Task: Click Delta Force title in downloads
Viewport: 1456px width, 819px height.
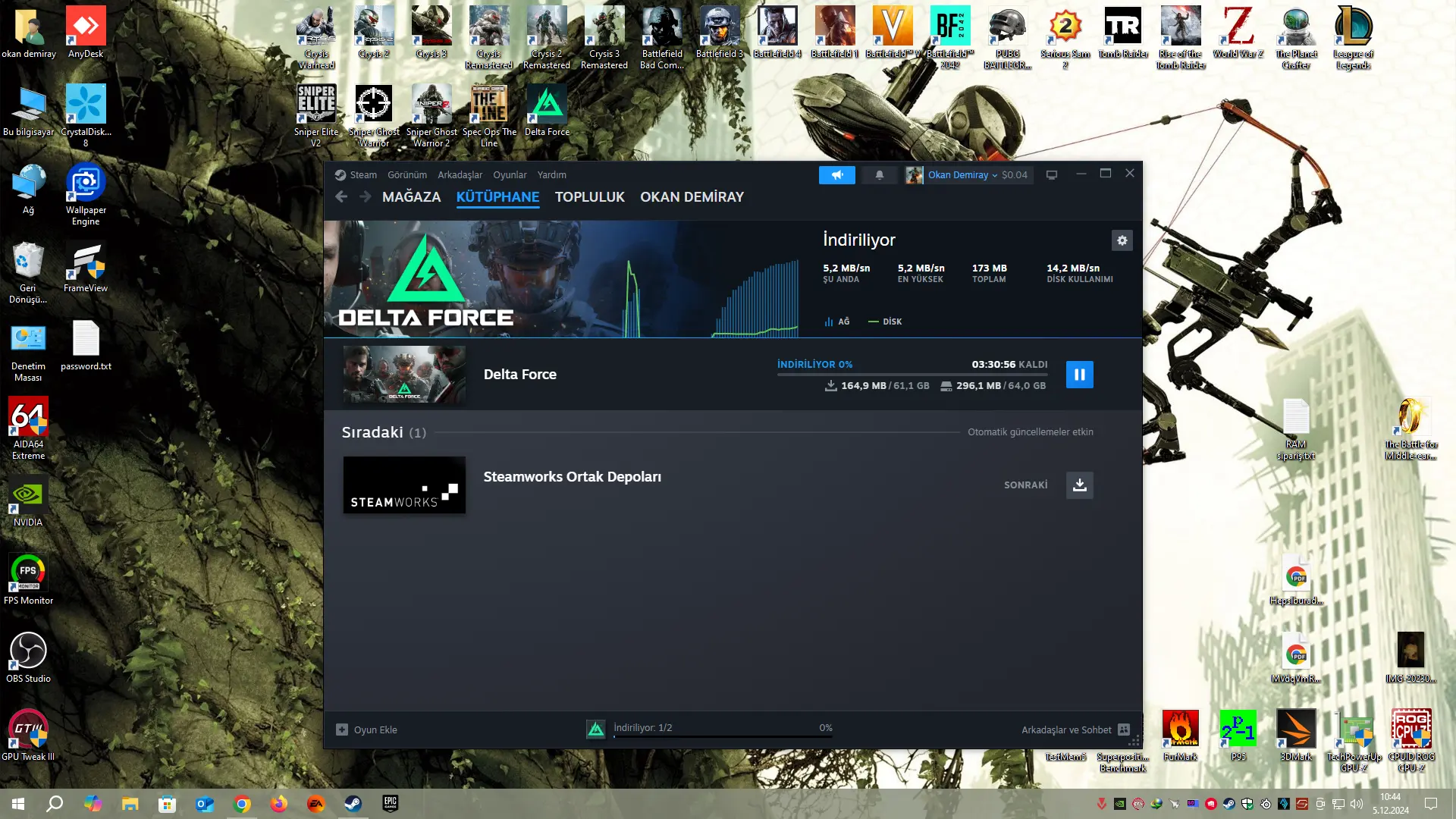Action: 520,375
